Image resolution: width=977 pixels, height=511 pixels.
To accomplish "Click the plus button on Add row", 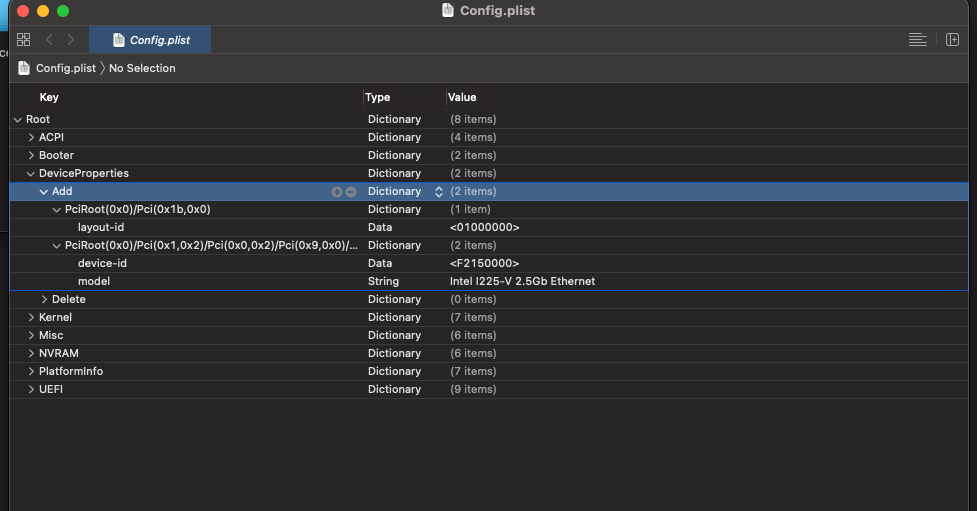I will coord(337,192).
